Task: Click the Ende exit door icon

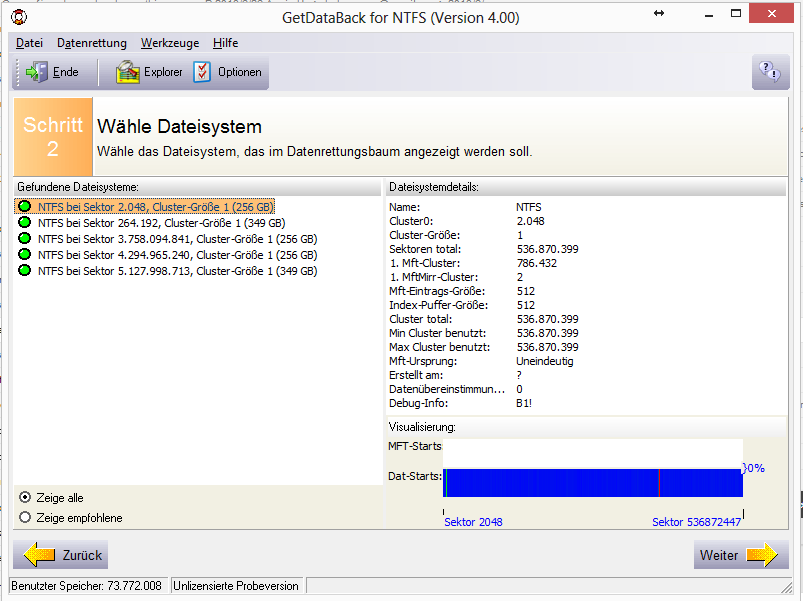Action: [x=36, y=72]
